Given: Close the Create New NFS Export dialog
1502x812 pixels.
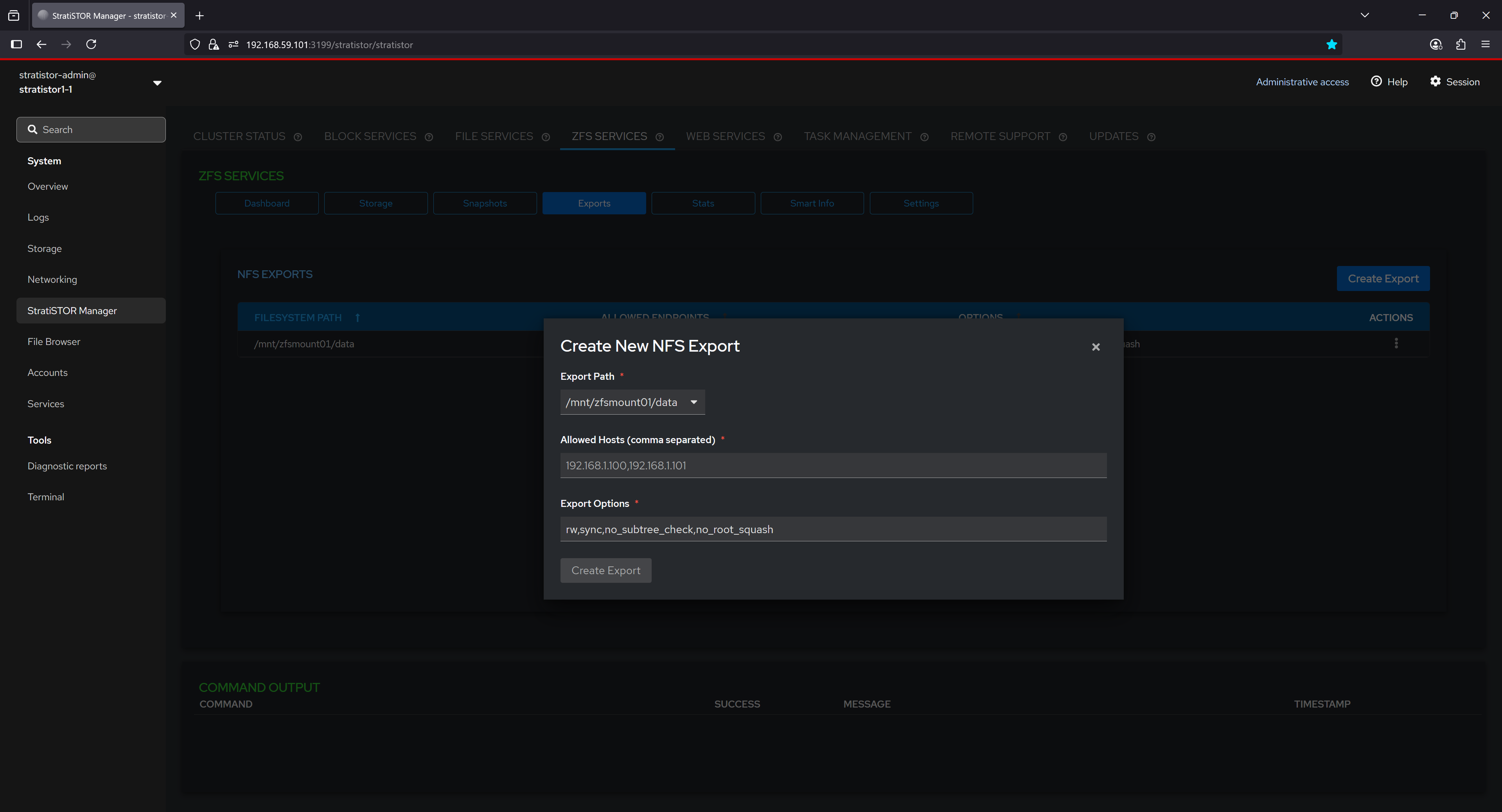Looking at the screenshot, I should click(1096, 347).
